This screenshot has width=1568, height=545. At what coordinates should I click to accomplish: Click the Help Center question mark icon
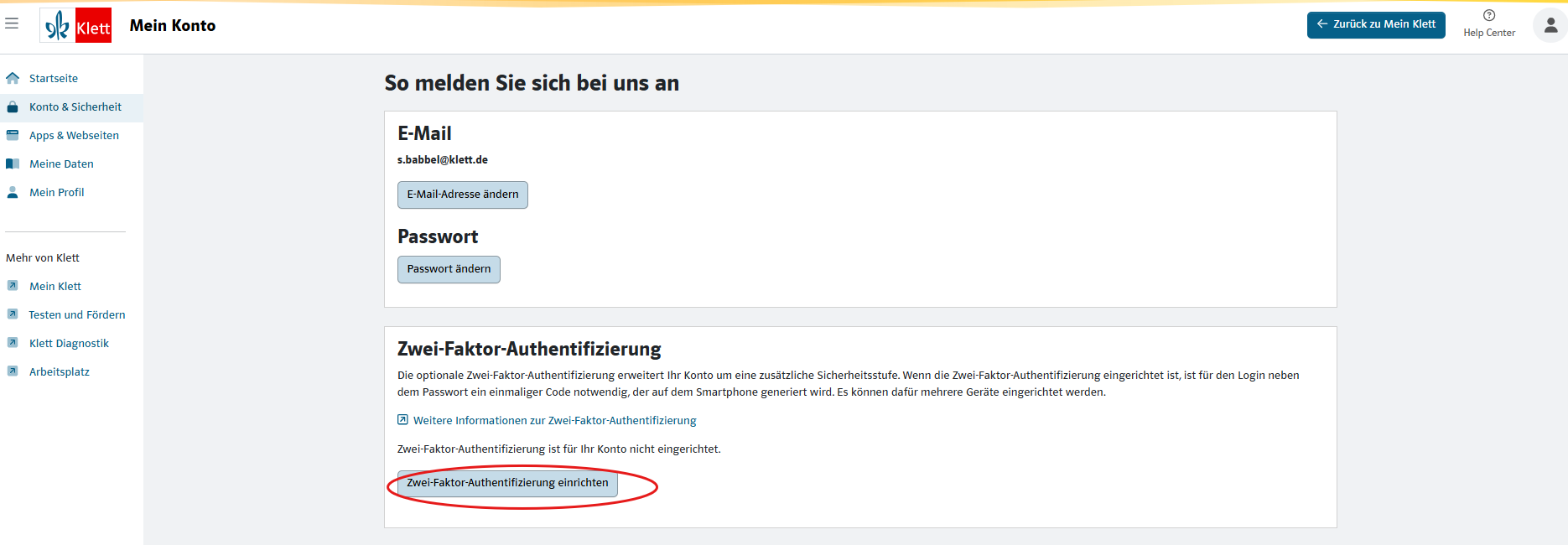point(1489,15)
